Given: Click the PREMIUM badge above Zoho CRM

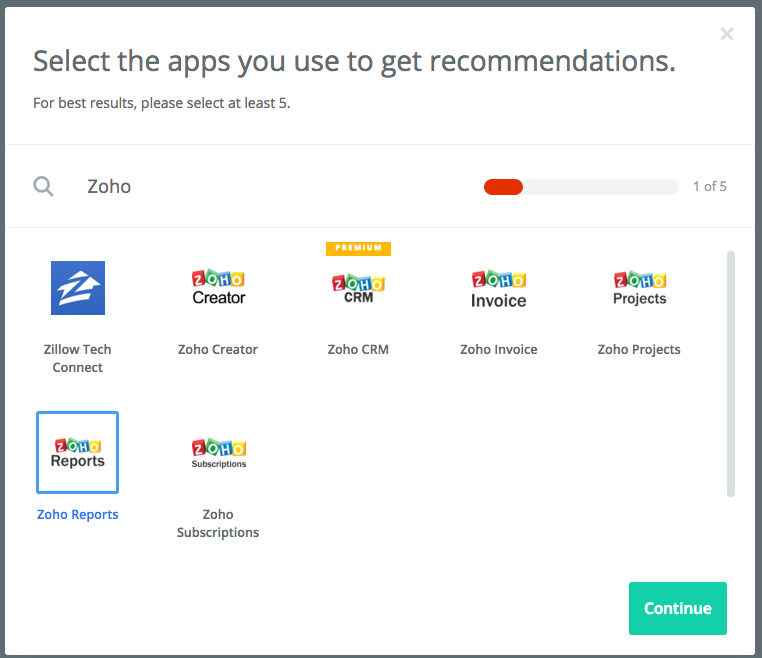Looking at the screenshot, I should click(x=358, y=248).
